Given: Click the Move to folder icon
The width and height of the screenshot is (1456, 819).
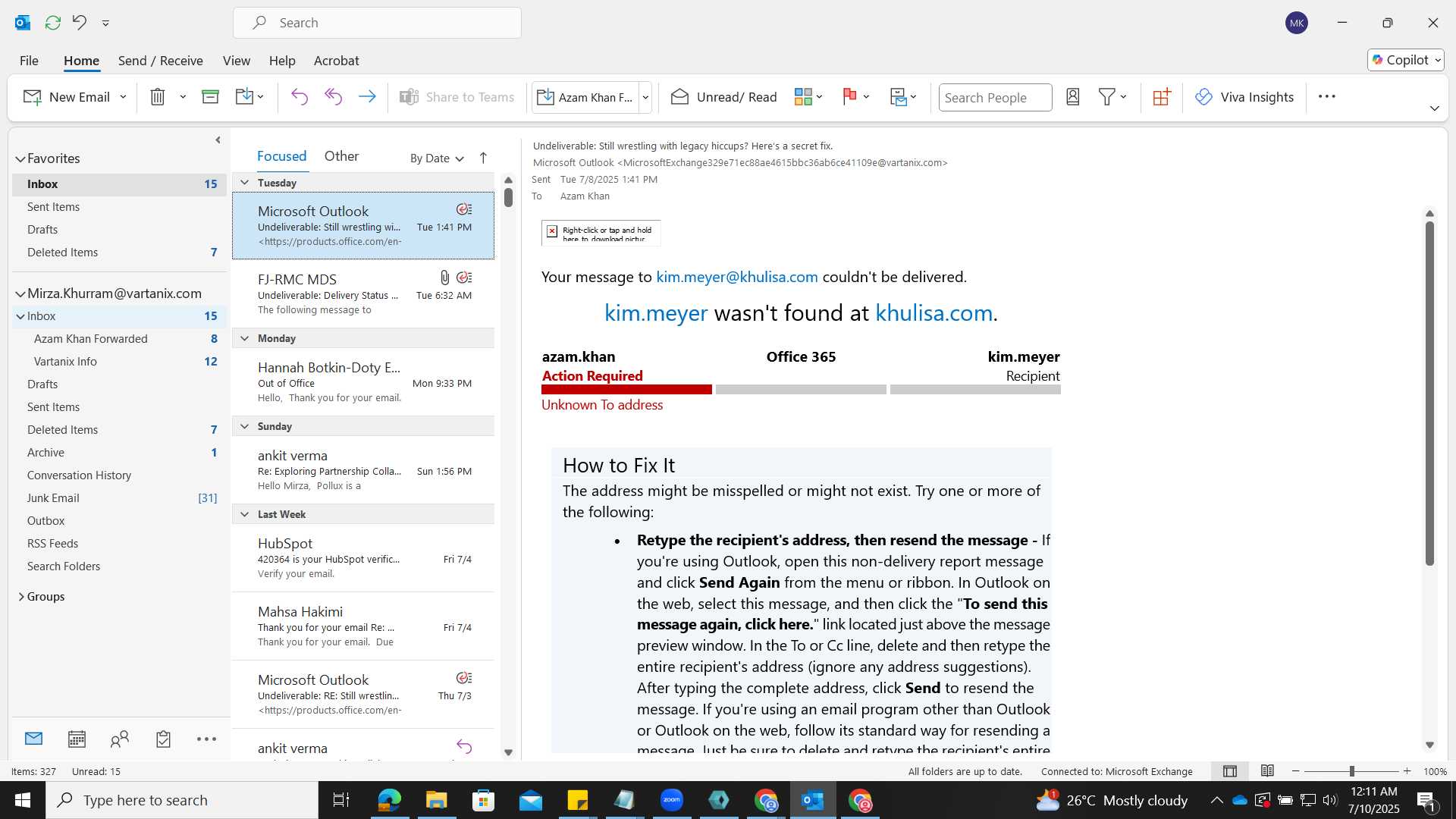Looking at the screenshot, I should [244, 97].
